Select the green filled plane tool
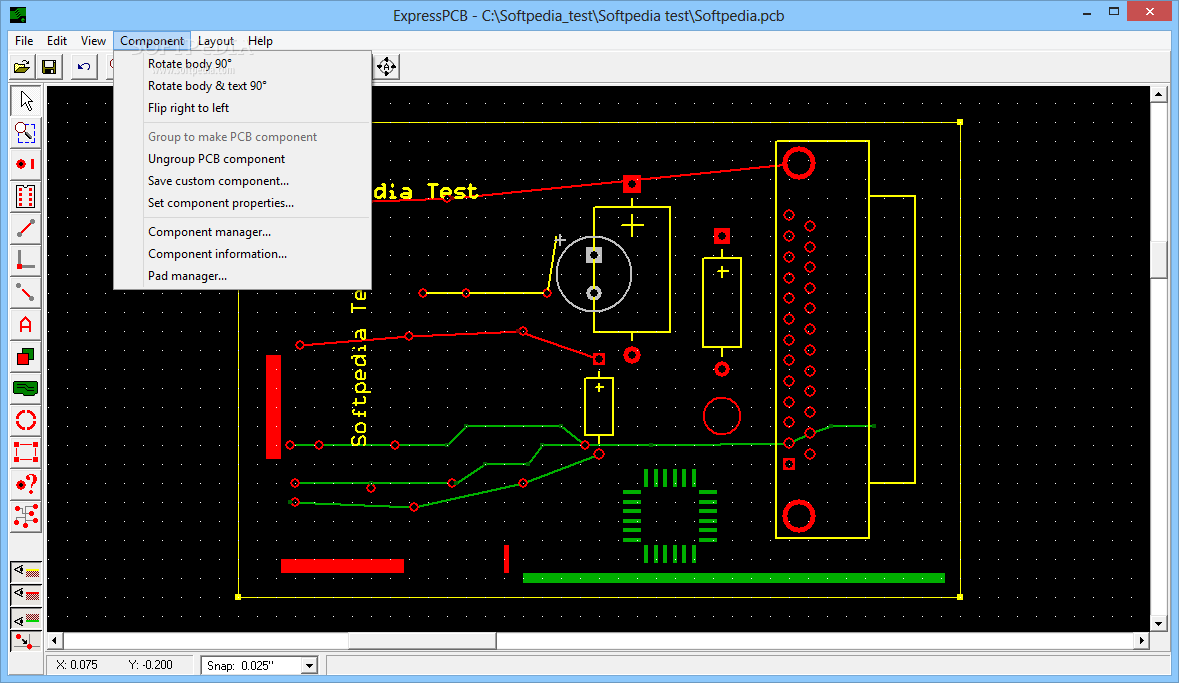1179x683 pixels. 26,388
